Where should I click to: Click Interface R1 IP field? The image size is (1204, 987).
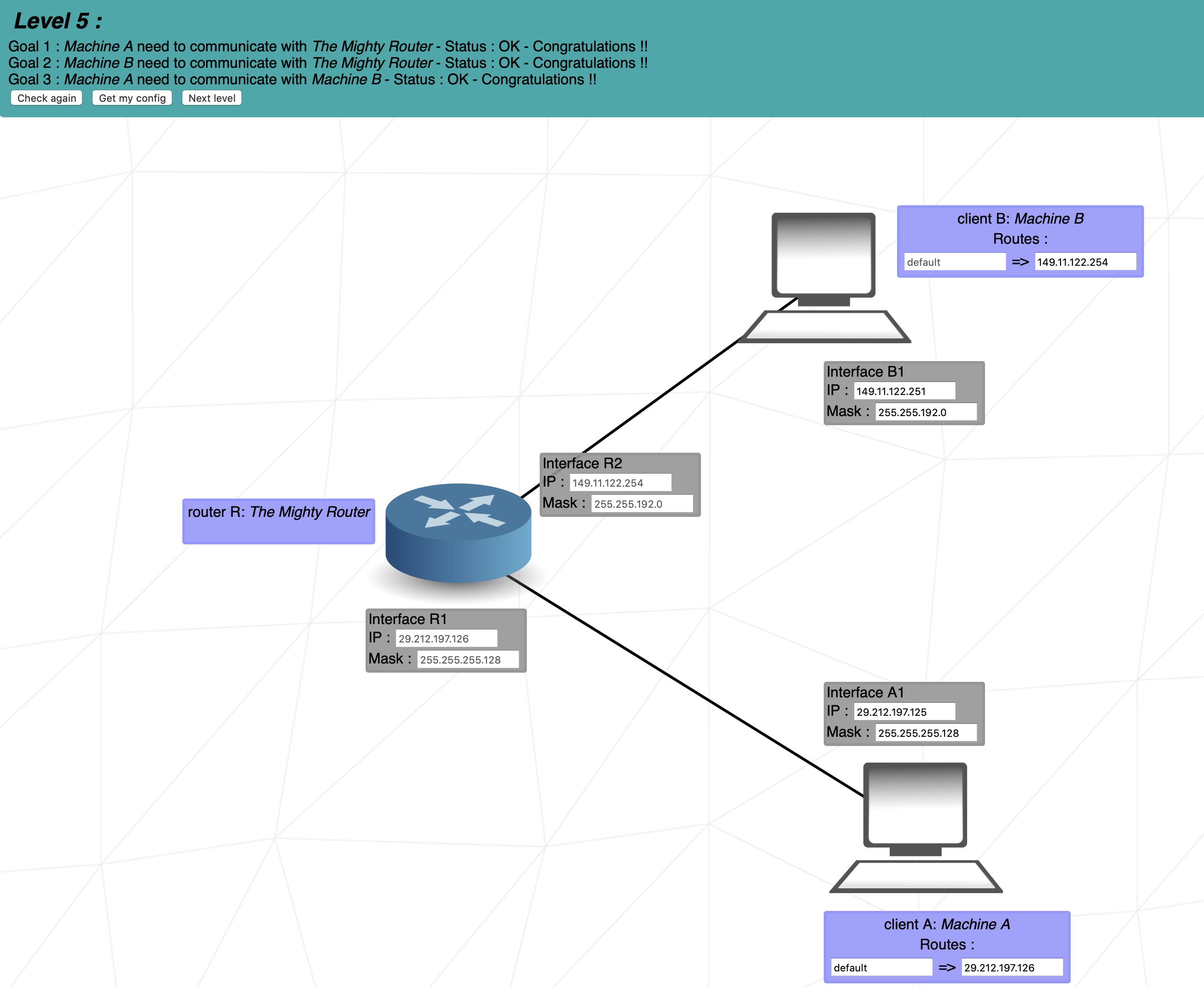(446, 638)
